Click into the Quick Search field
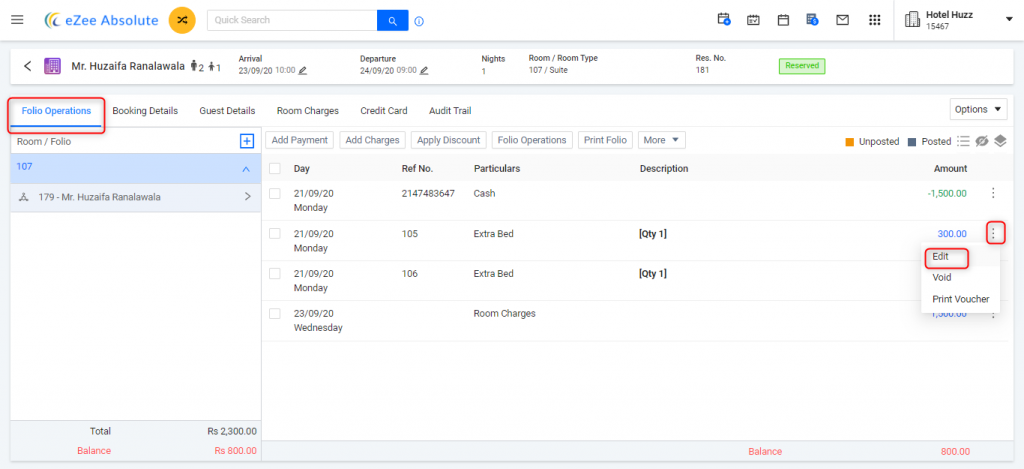1024x469 pixels. [x=292, y=20]
